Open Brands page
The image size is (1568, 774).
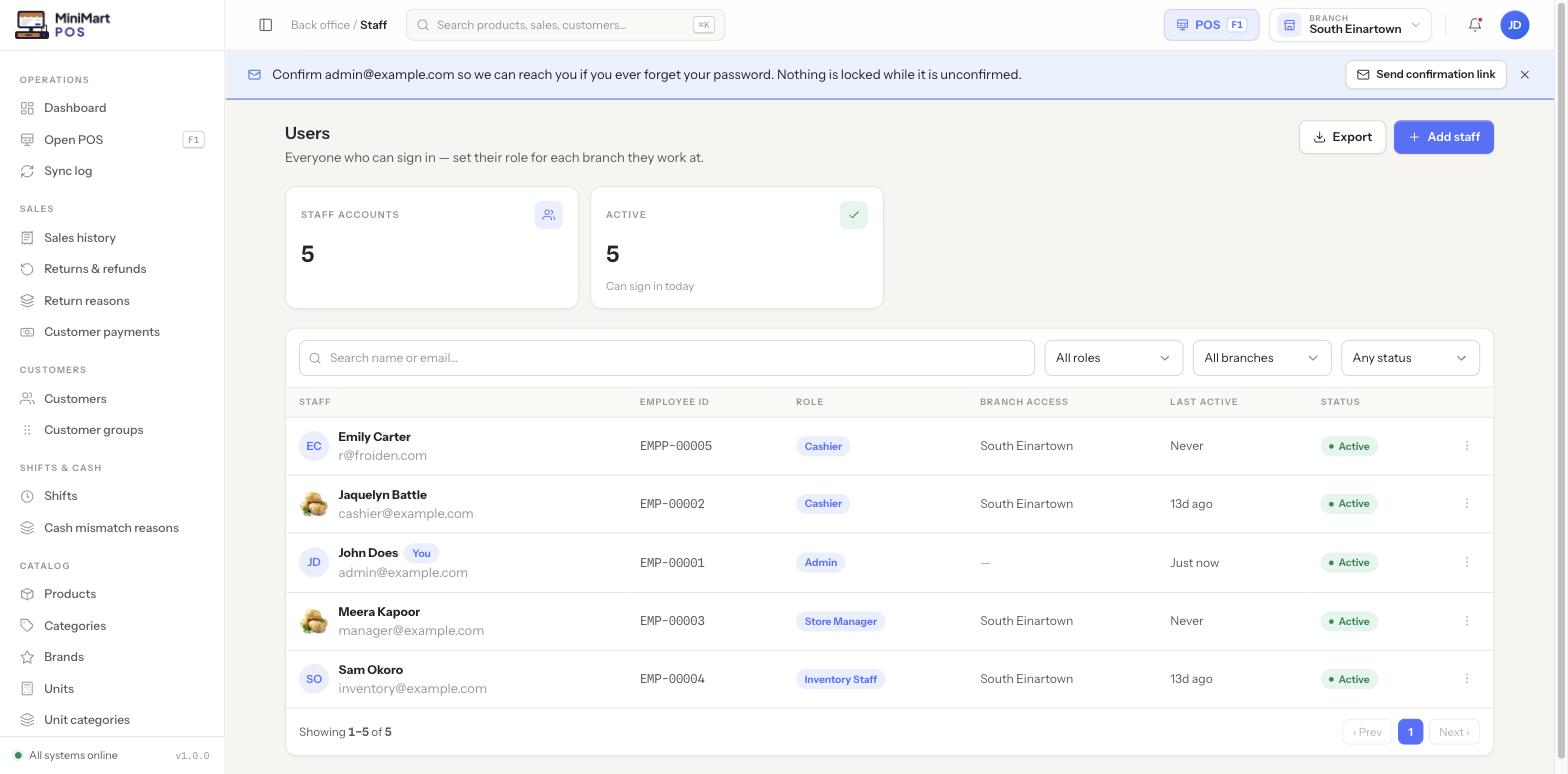pyautogui.click(x=112, y=657)
